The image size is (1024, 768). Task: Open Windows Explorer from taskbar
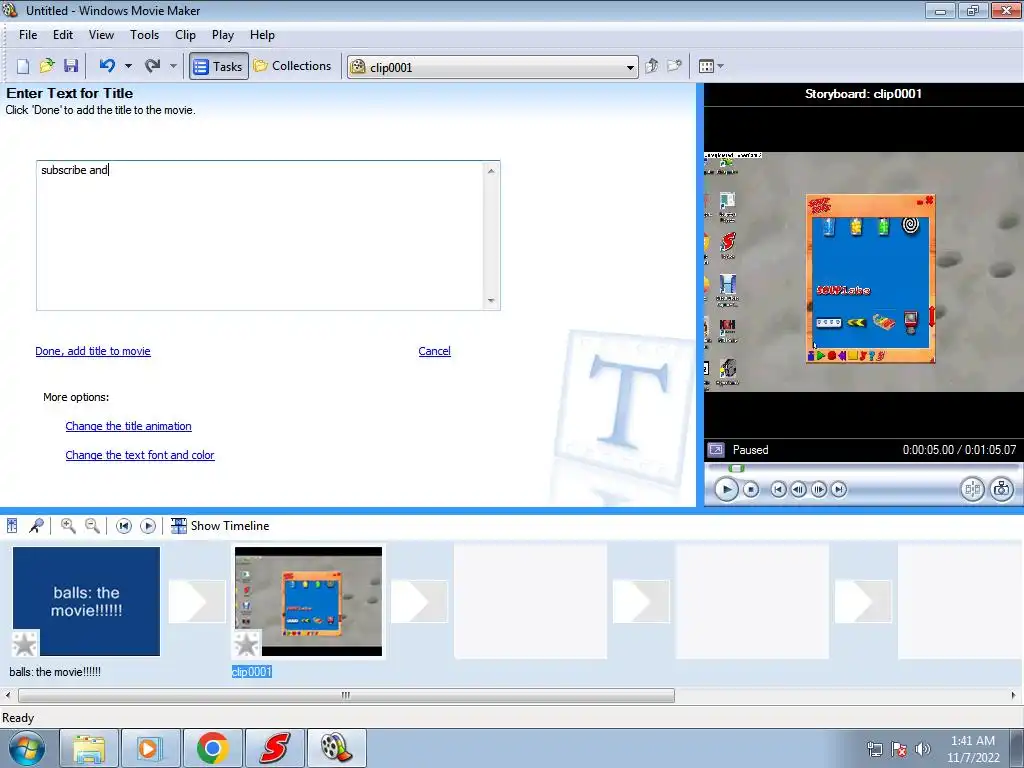pyautogui.click(x=89, y=748)
